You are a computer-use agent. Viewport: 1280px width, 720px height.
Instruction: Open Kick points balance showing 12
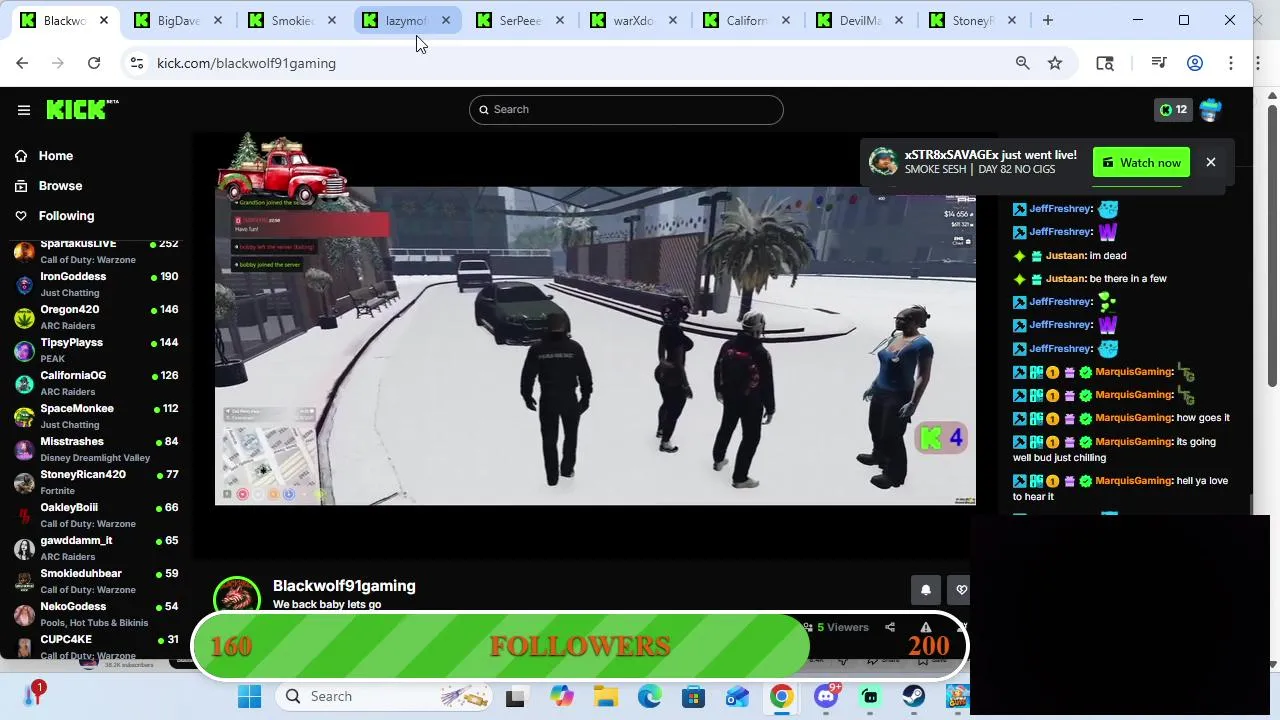coord(1172,110)
